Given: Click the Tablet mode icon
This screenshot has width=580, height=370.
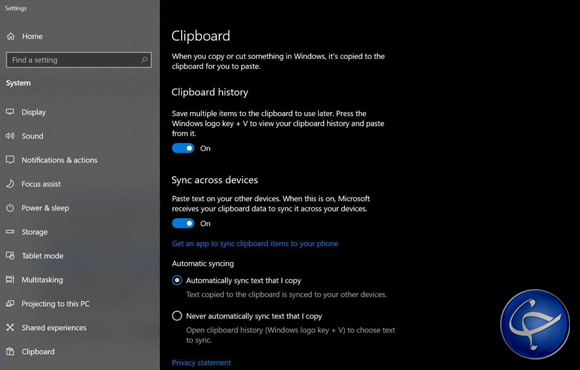Looking at the screenshot, I should pyautogui.click(x=10, y=256).
